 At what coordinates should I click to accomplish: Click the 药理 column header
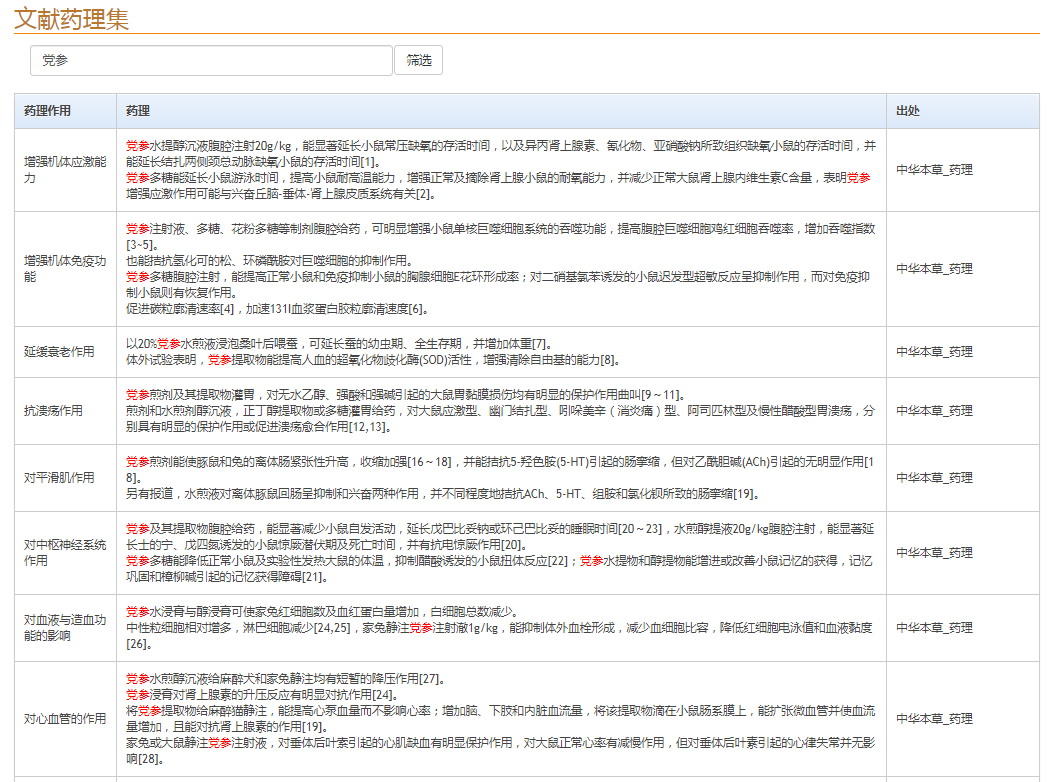pos(138,111)
